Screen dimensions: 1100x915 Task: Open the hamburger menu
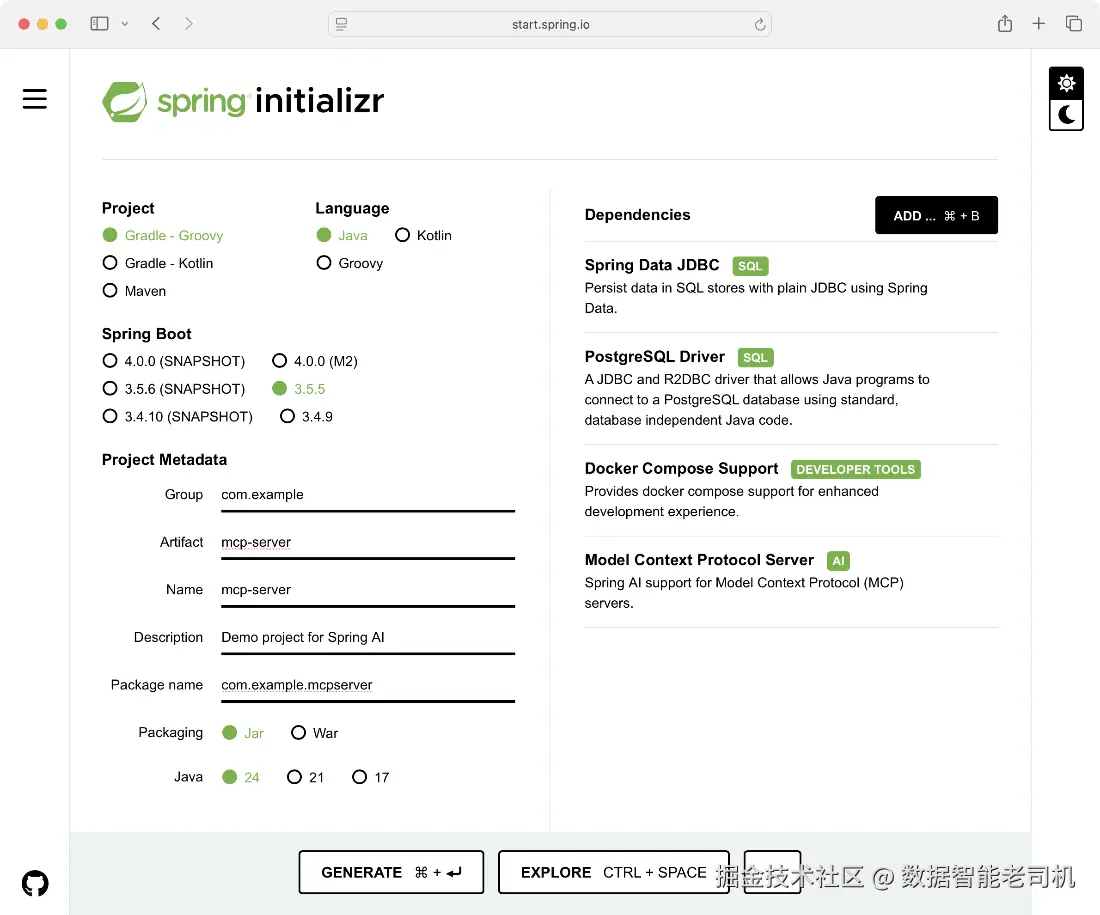point(34,99)
